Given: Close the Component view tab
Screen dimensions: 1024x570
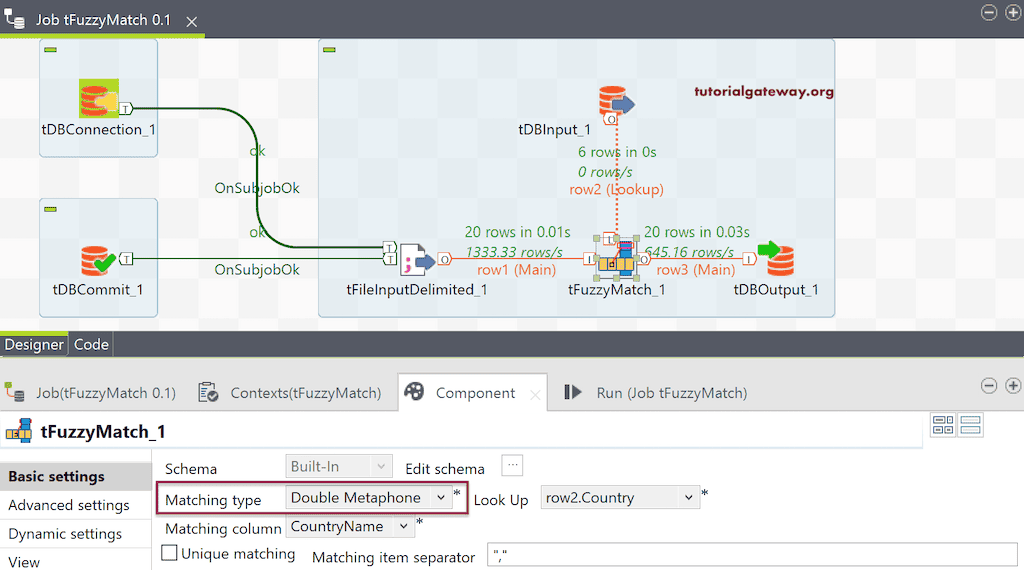Looking at the screenshot, I should [535, 394].
